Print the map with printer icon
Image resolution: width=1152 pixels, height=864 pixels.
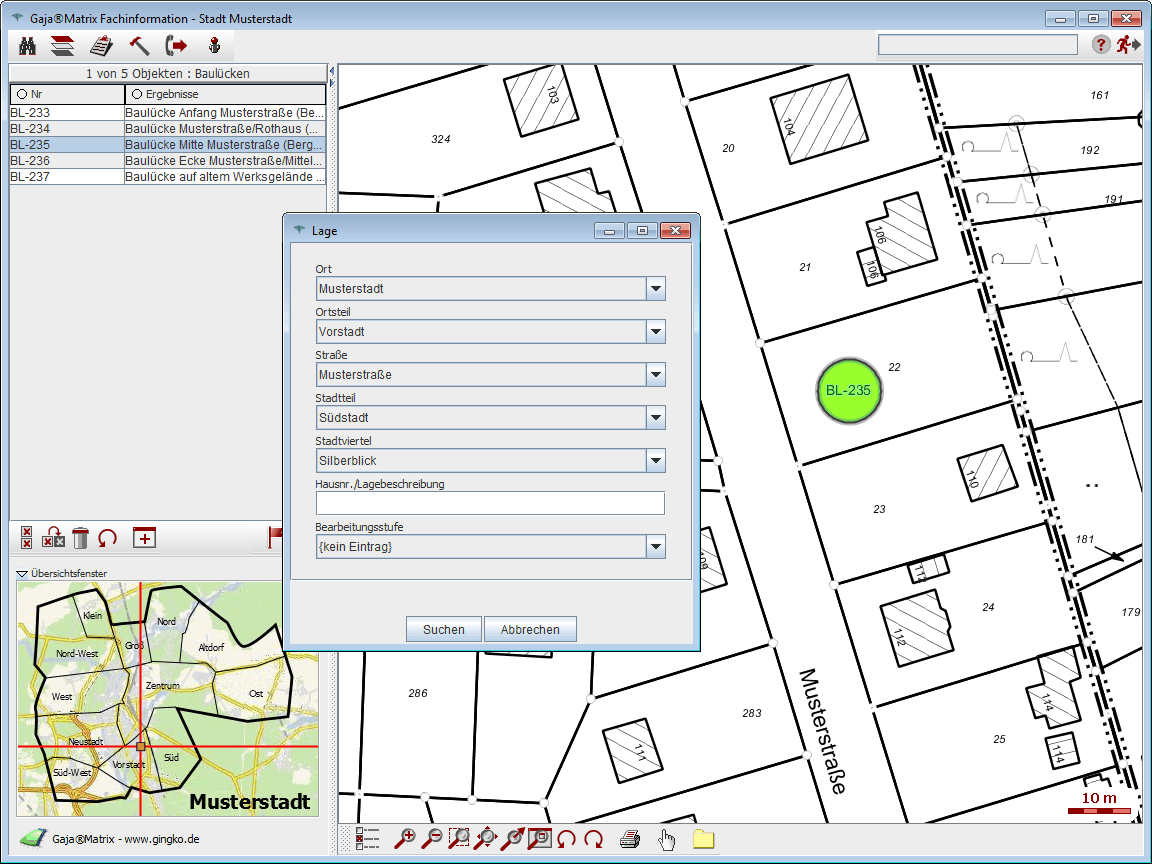(629, 839)
